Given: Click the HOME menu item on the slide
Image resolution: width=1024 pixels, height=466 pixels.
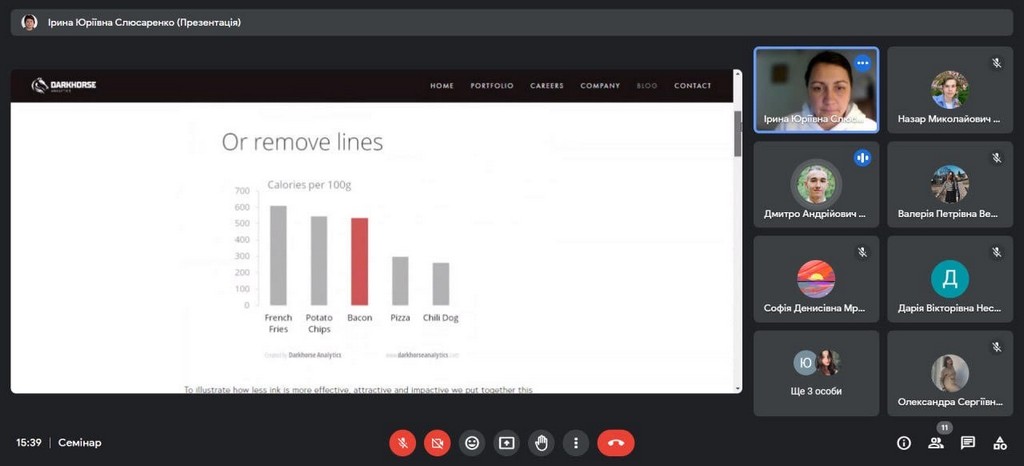Looking at the screenshot, I should point(442,86).
